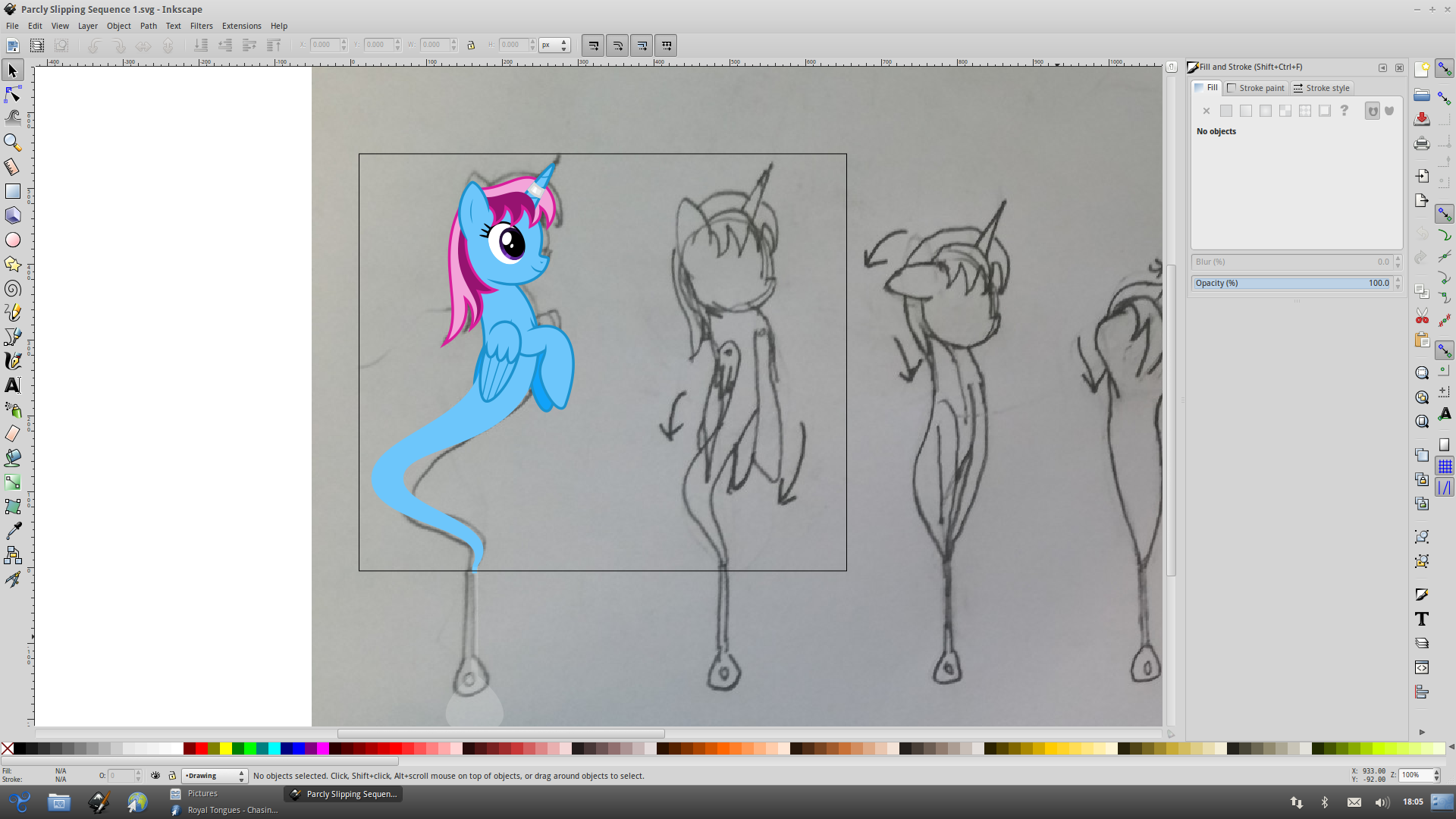Open the Layer menu
Viewport: 1456px width, 819px height.
tap(88, 26)
